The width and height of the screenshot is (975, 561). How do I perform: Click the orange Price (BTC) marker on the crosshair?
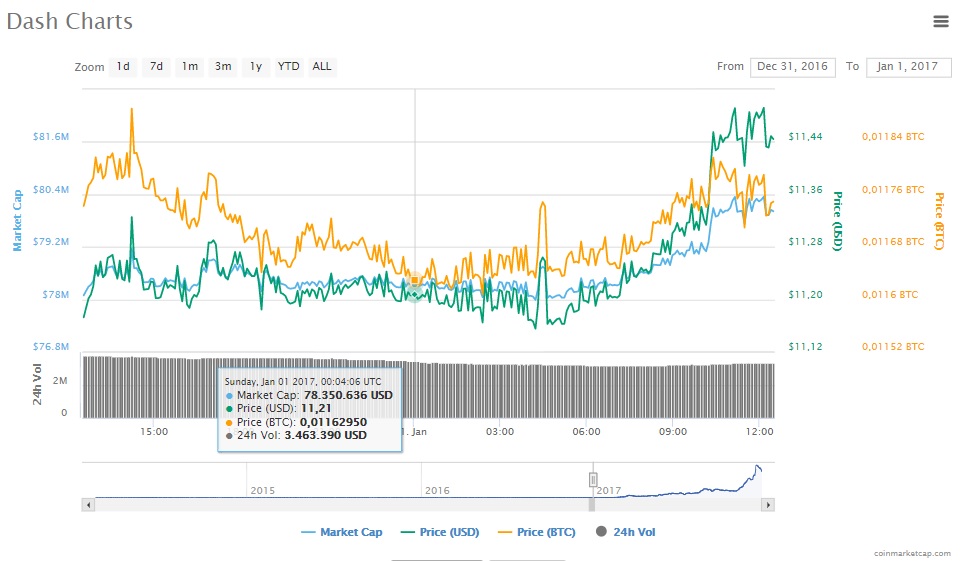point(415,280)
